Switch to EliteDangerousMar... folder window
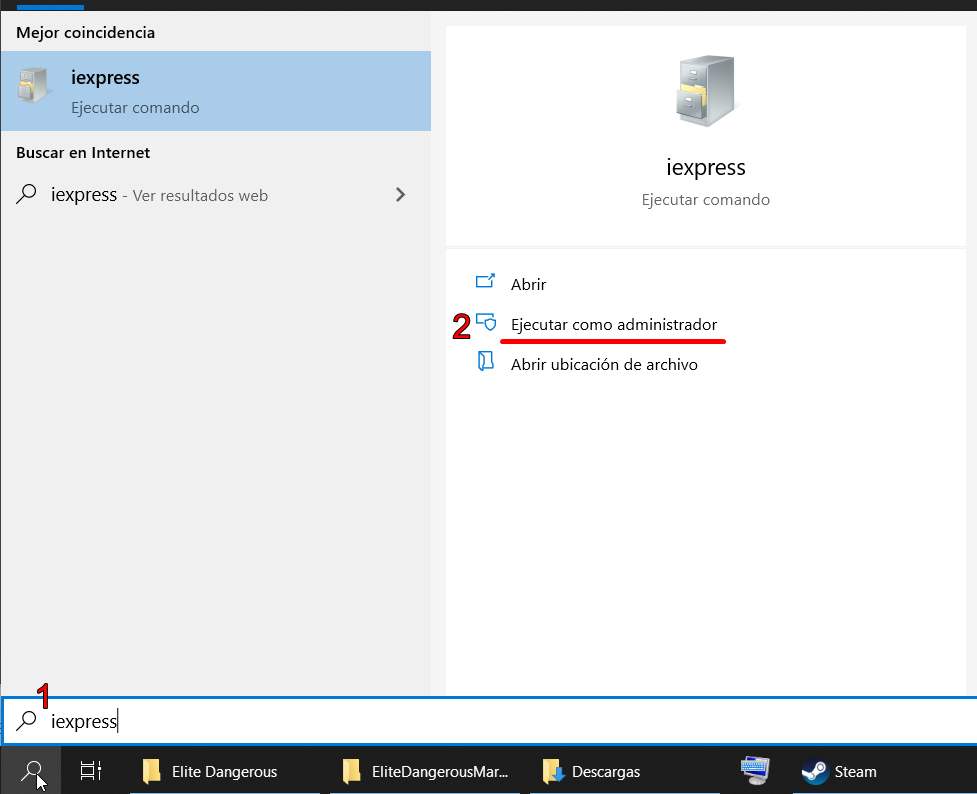The height and width of the screenshot is (794, 977). [425, 771]
